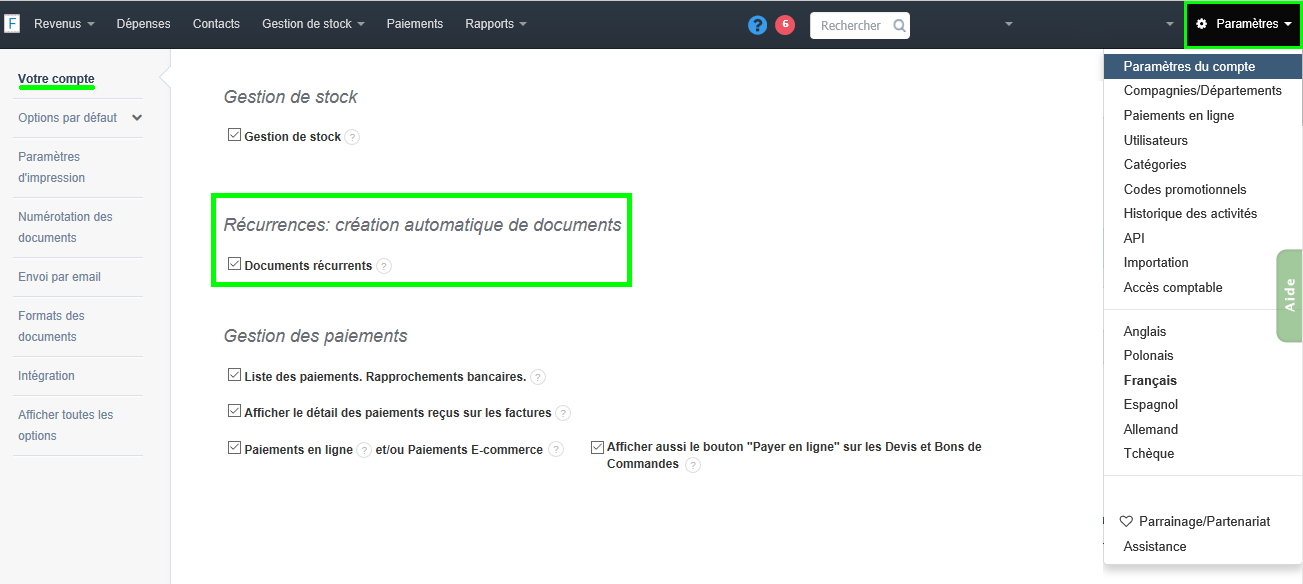Image resolution: width=1303 pixels, height=584 pixels.
Task: Toggle the Afficher le détail des paiements reçus checkbox
Action: 234,411
